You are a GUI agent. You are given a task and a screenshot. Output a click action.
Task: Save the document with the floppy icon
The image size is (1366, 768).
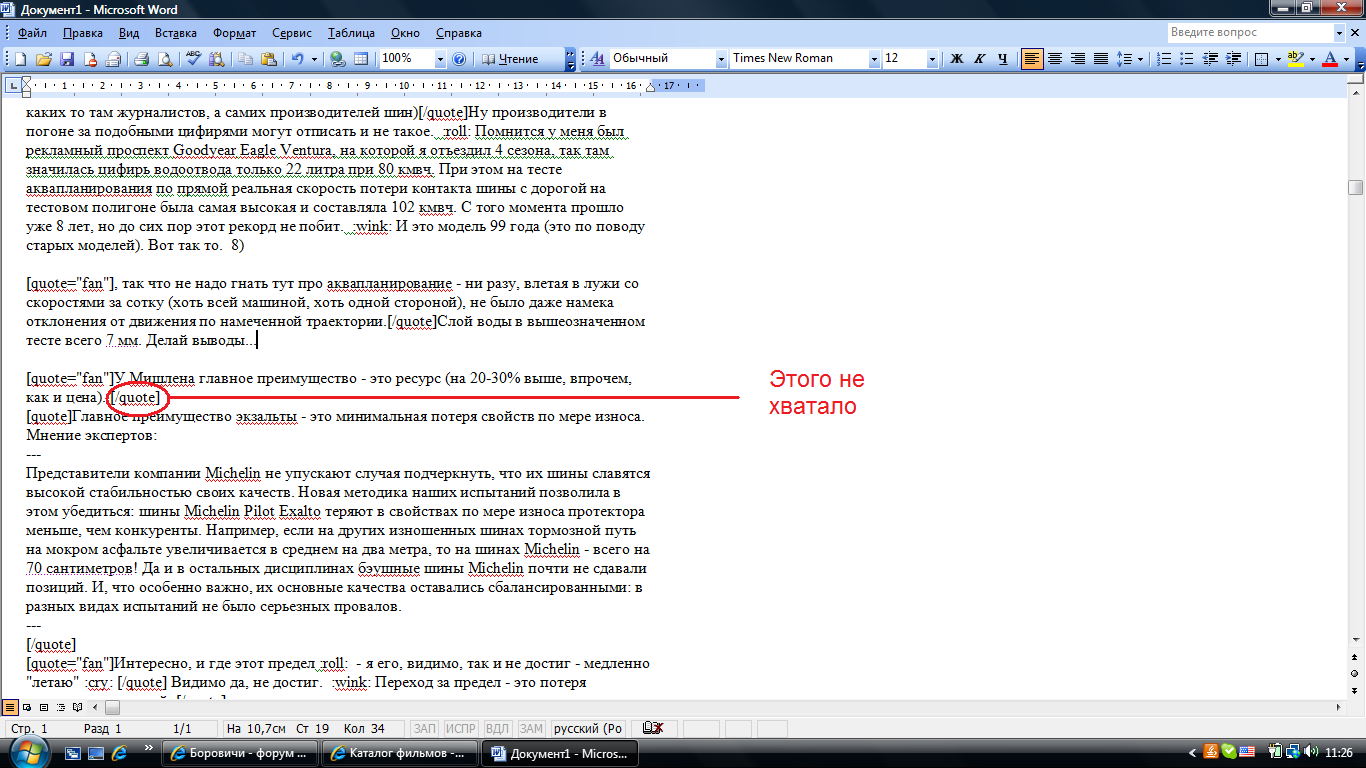coord(68,59)
